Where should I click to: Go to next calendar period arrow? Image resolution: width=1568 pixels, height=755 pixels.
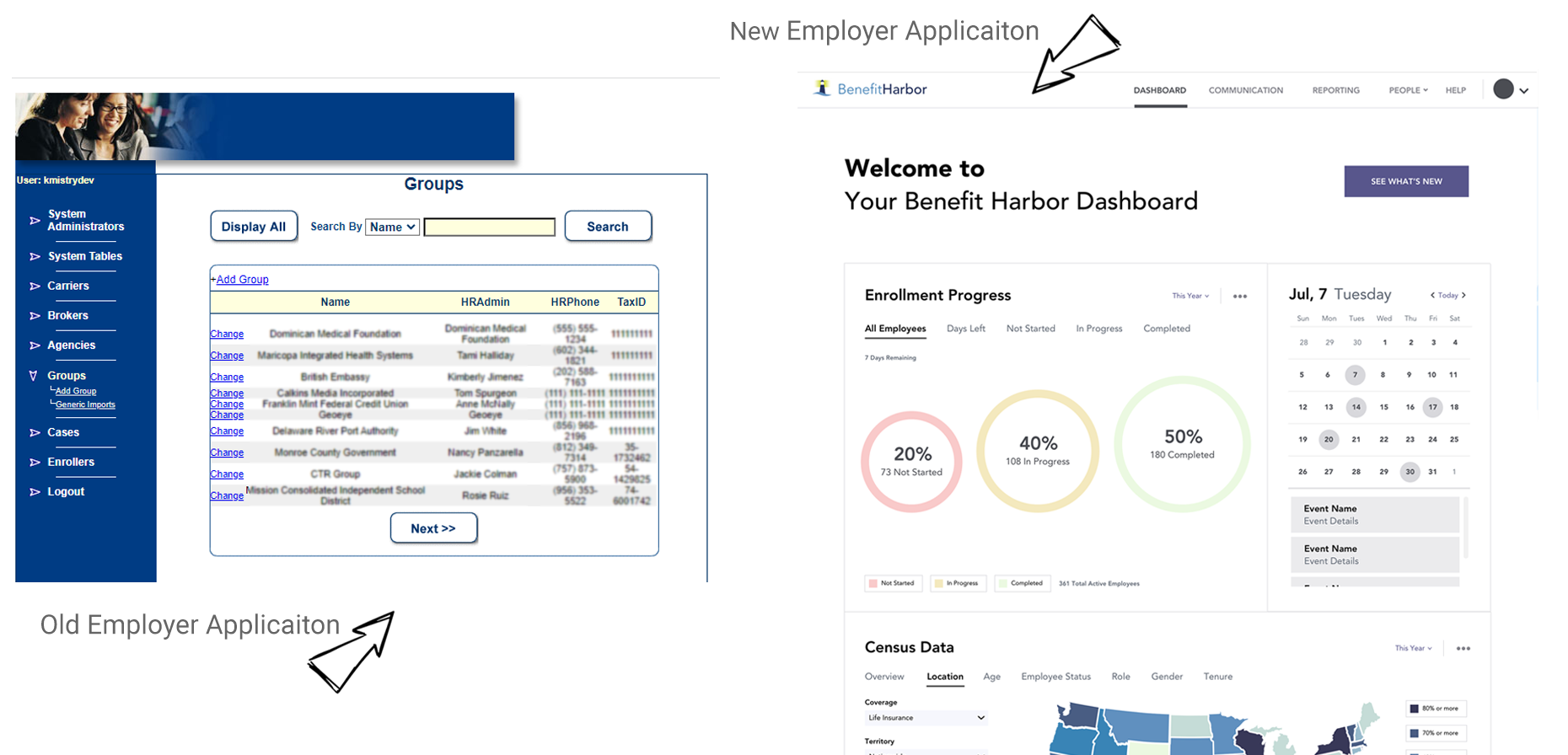coord(1463,295)
